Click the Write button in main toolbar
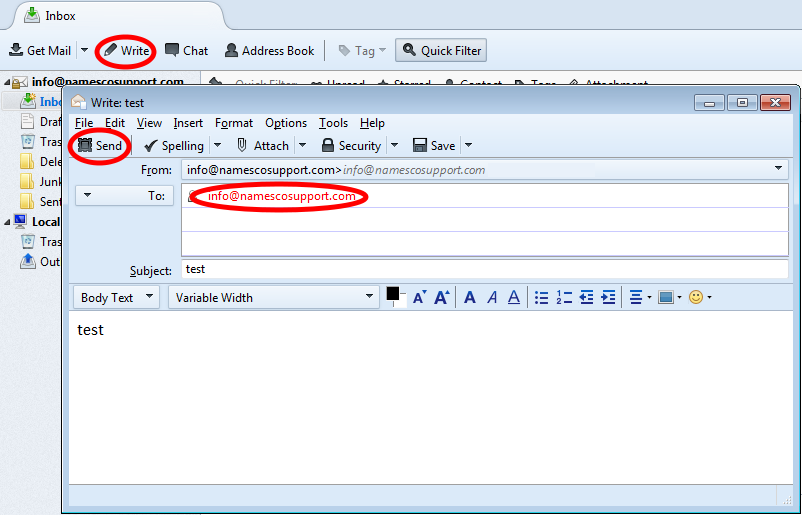 (126, 51)
